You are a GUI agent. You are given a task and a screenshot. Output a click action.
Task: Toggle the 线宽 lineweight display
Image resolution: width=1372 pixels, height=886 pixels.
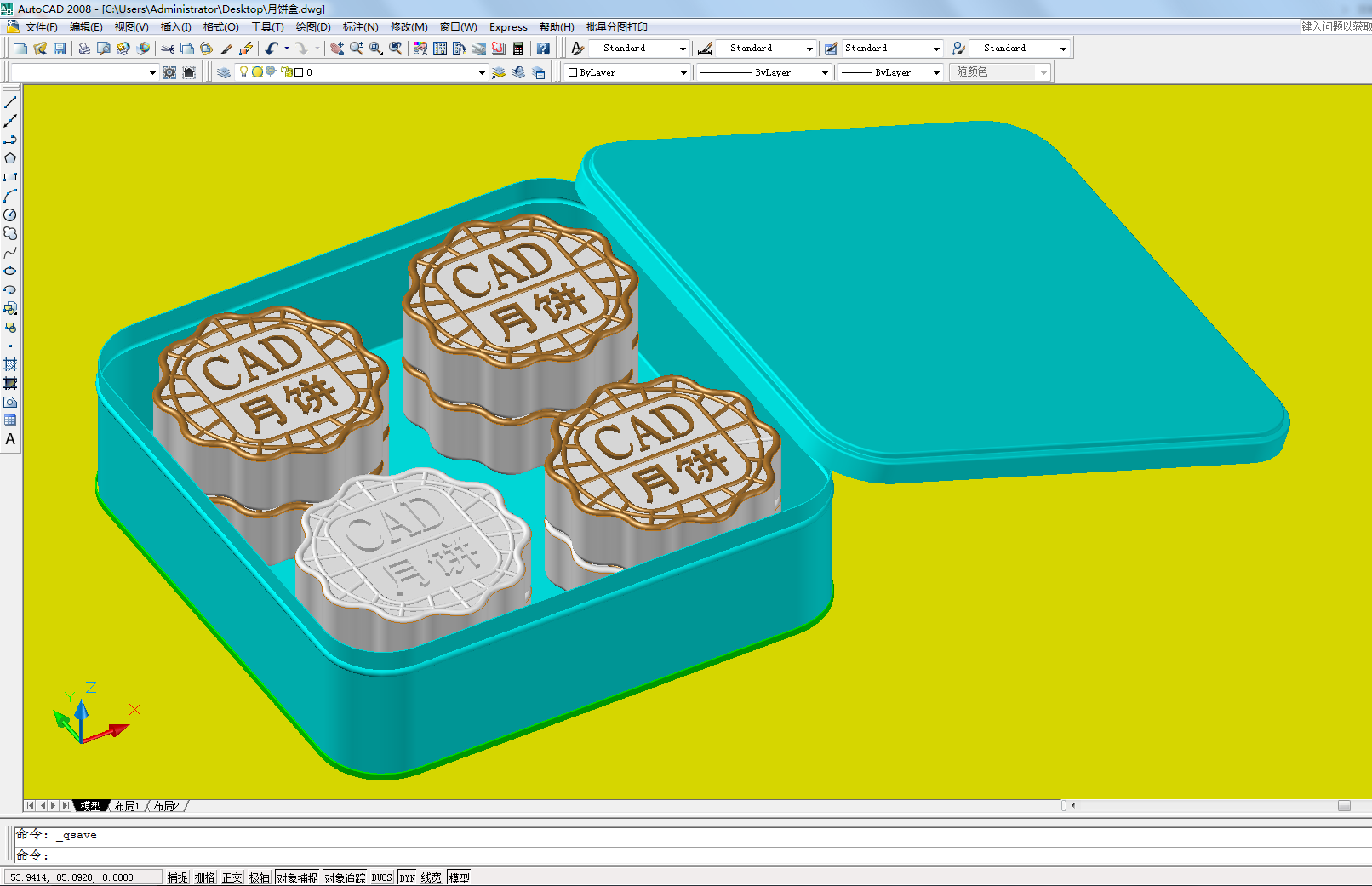[432, 877]
